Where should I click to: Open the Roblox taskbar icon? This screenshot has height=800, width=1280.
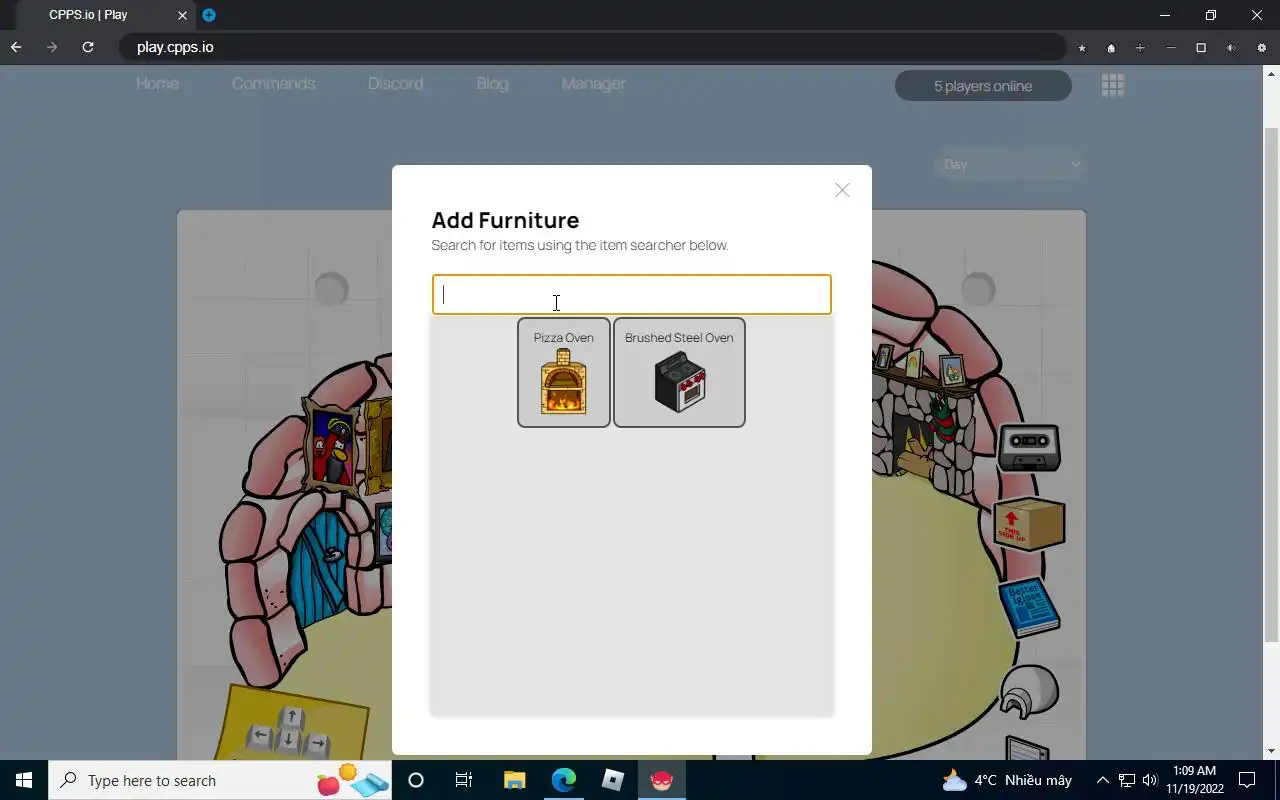point(613,780)
